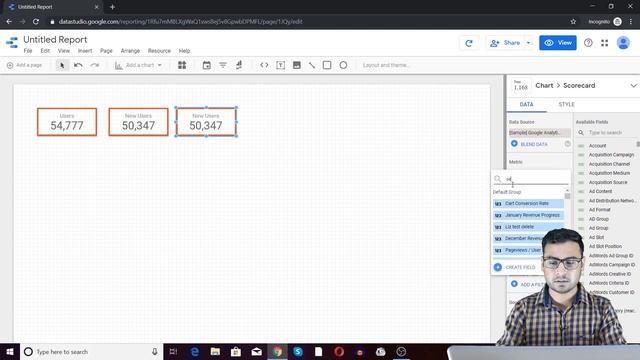Click the BLEND DATA link
Image resolution: width=640 pixels, height=360 pixels.
534,144
